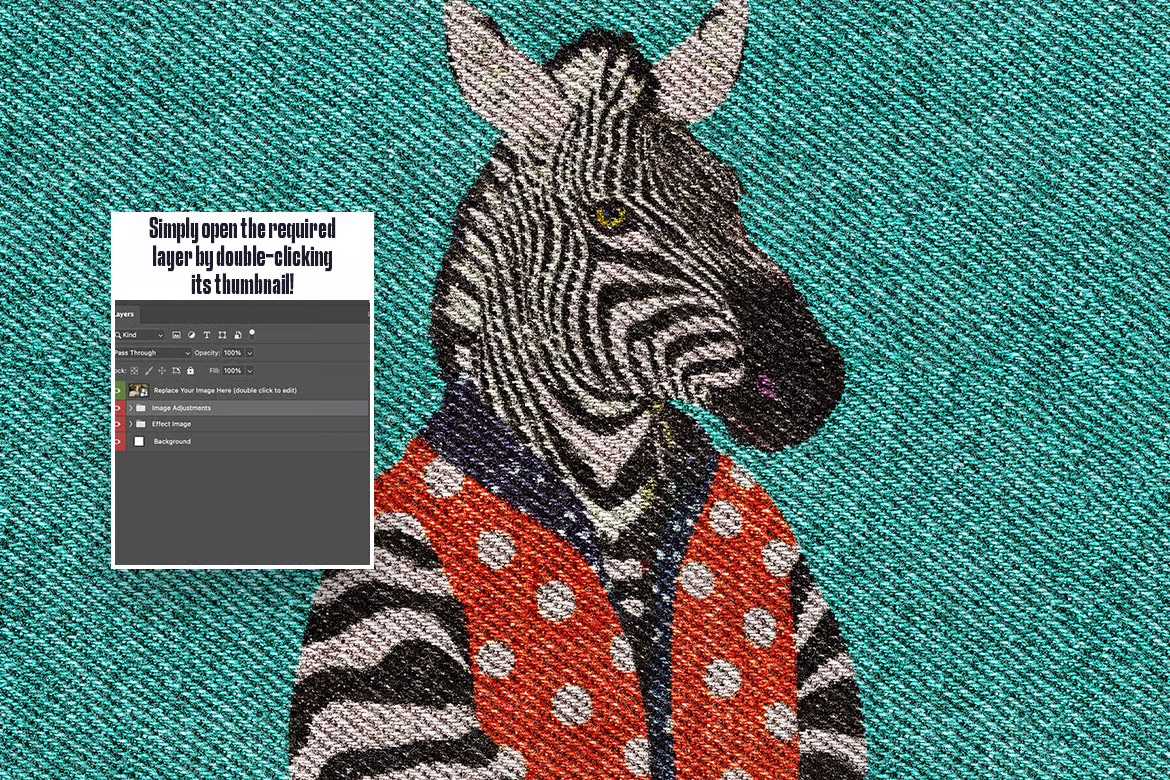This screenshot has height=780, width=1170.
Task: Expand the Effect Image group
Action: tap(130, 424)
